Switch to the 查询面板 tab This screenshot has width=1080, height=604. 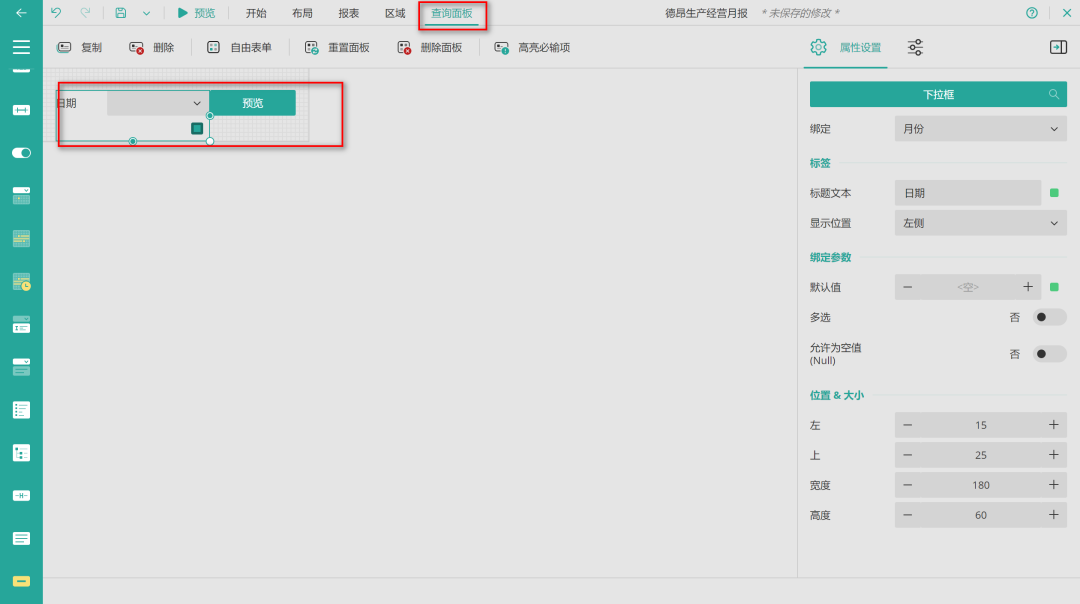coord(452,13)
